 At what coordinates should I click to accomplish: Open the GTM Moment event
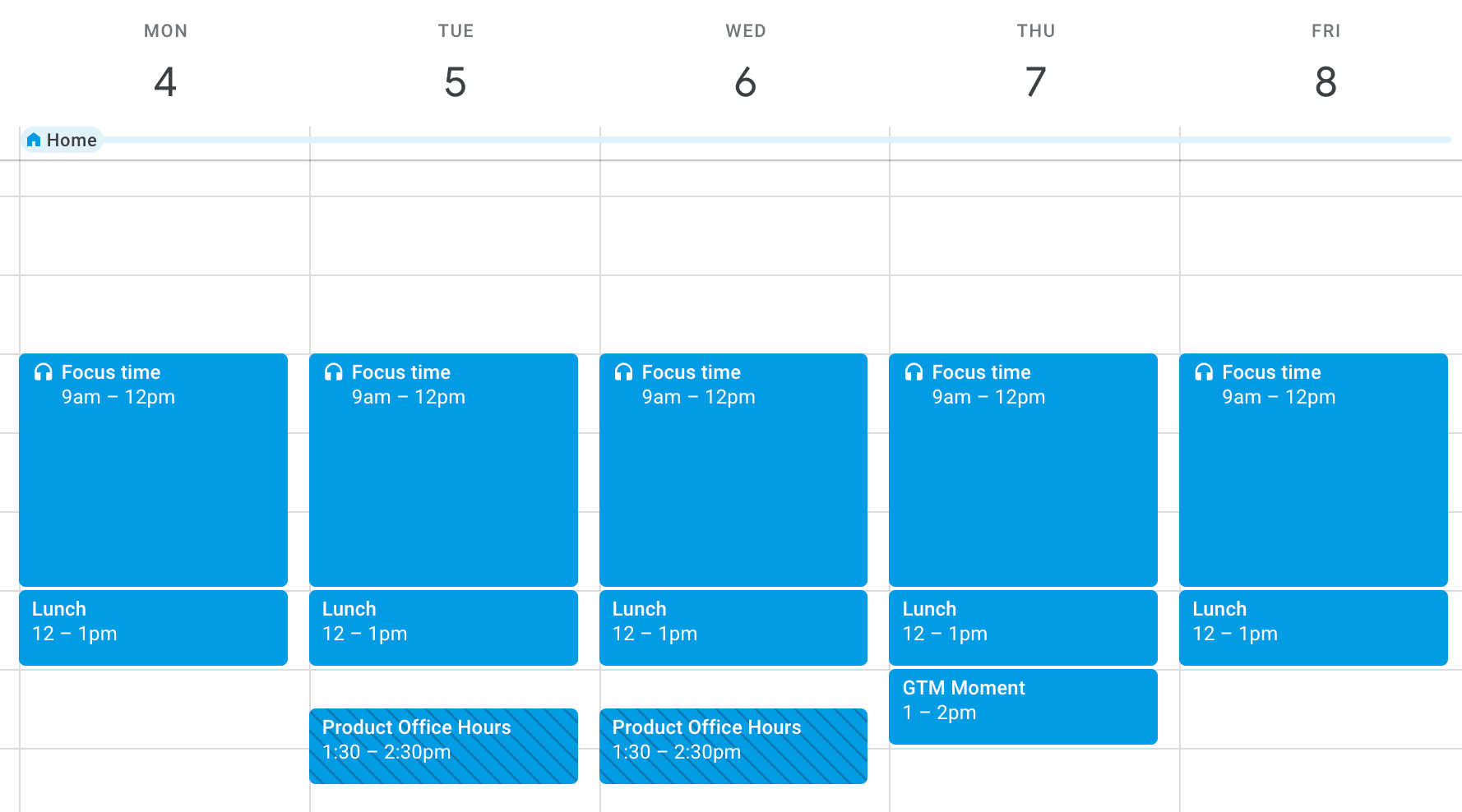[x=1023, y=707]
